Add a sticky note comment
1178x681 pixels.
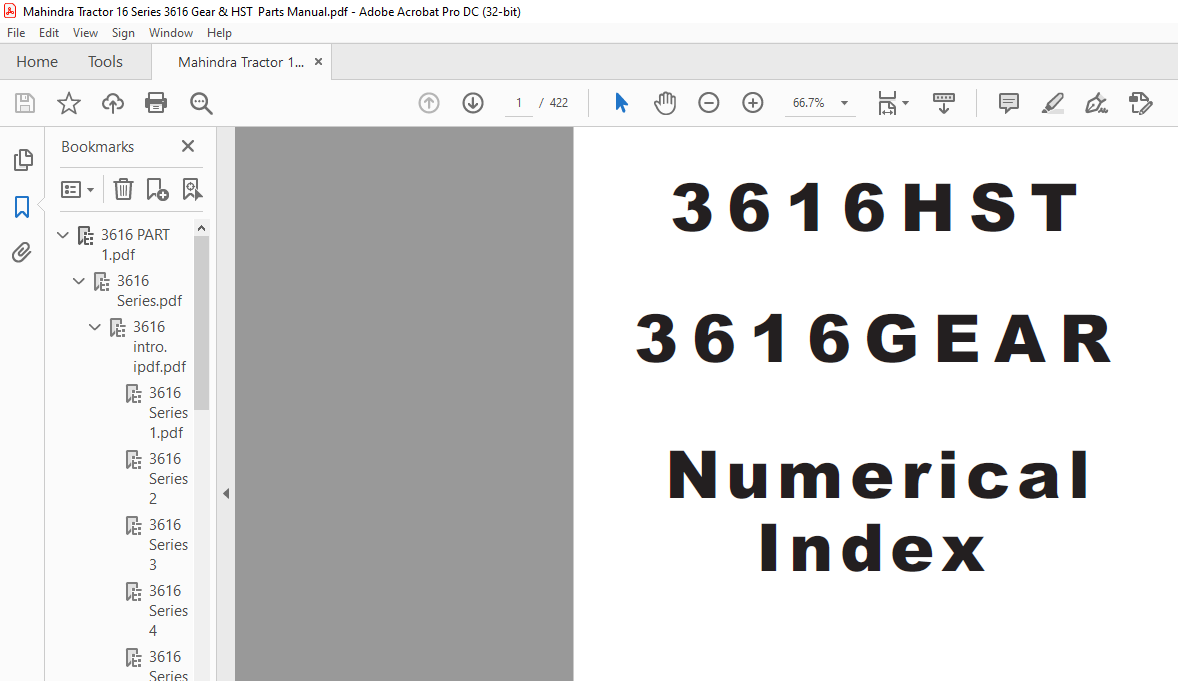coord(1008,103)
